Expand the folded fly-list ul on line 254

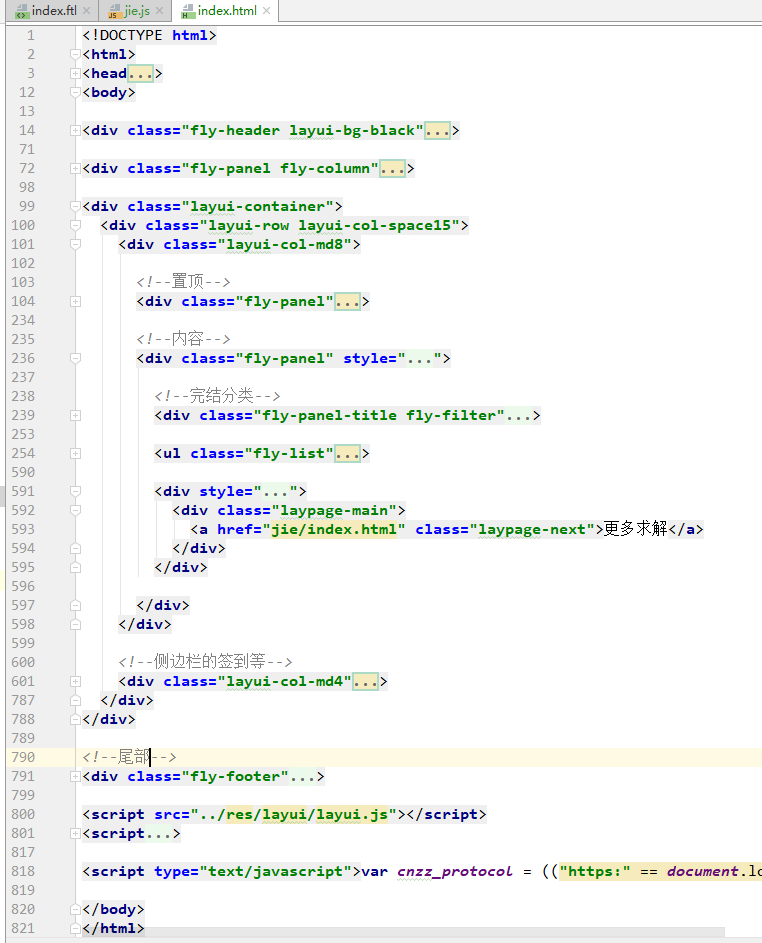pyautogui.click(x=75, y=453)
